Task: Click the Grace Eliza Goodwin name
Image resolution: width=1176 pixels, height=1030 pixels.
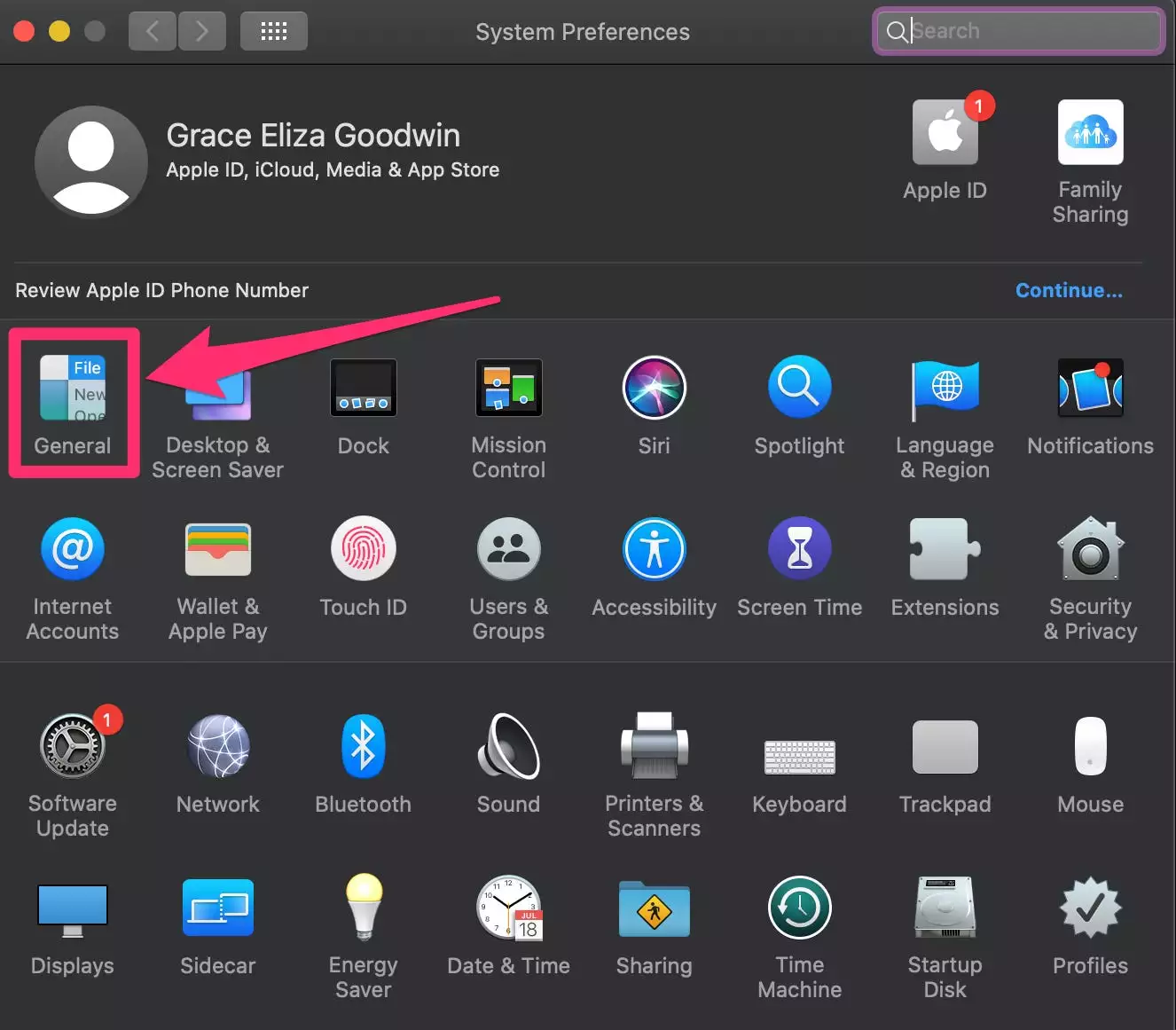Action: click(313, 136)
